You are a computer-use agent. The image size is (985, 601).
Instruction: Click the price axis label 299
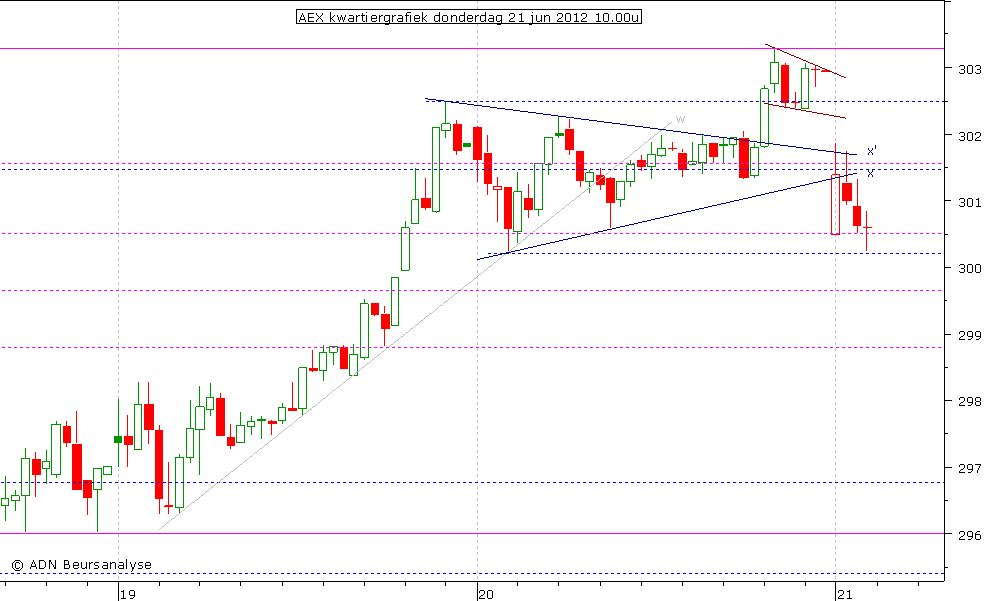coord(969,335)
